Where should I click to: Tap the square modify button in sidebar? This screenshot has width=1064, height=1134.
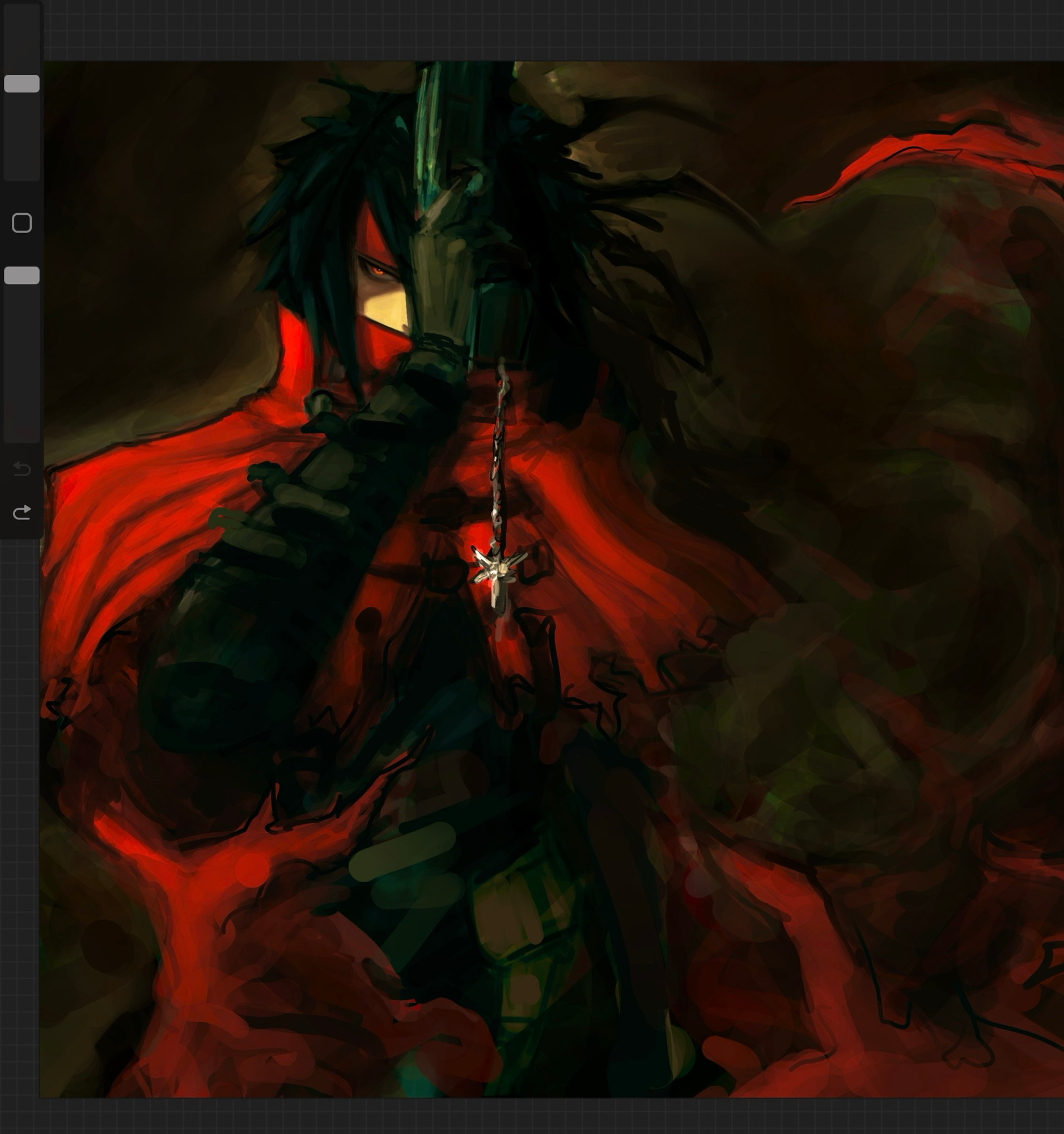(22, 222)
